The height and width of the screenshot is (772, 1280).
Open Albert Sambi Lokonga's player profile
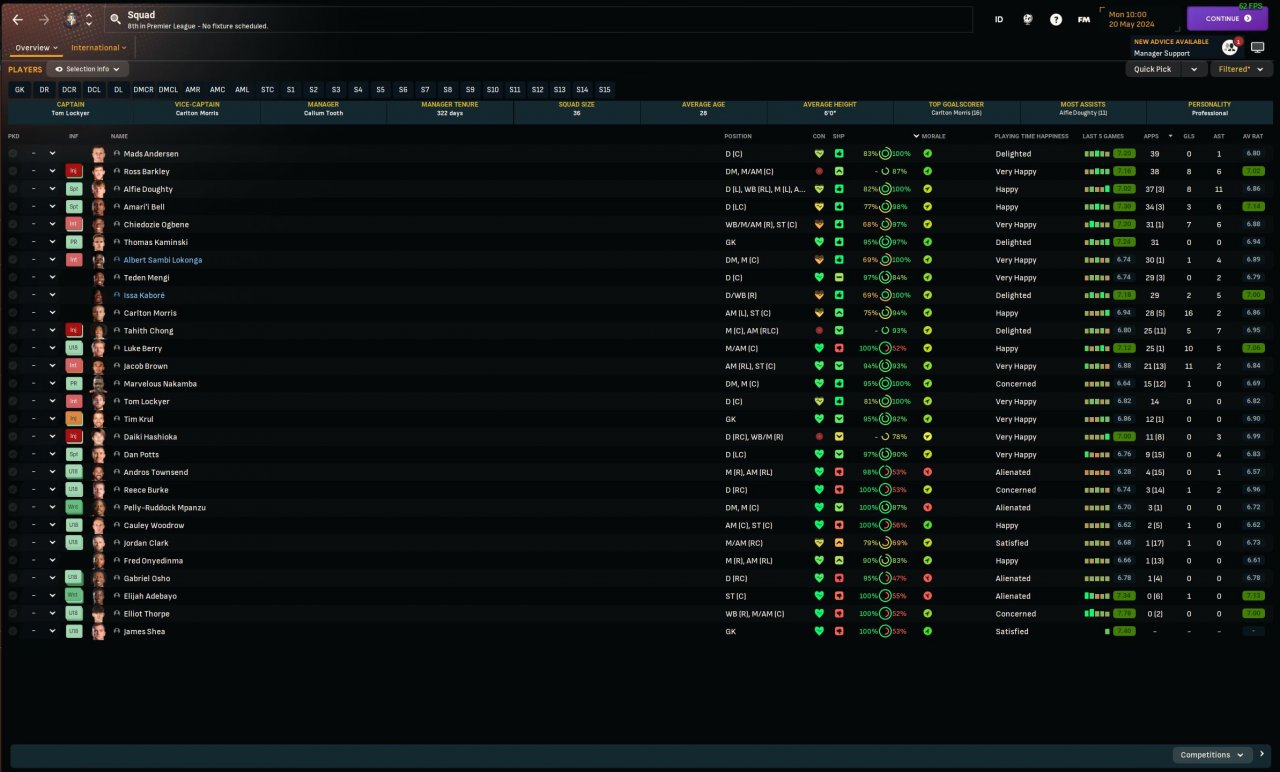(163, 260)
